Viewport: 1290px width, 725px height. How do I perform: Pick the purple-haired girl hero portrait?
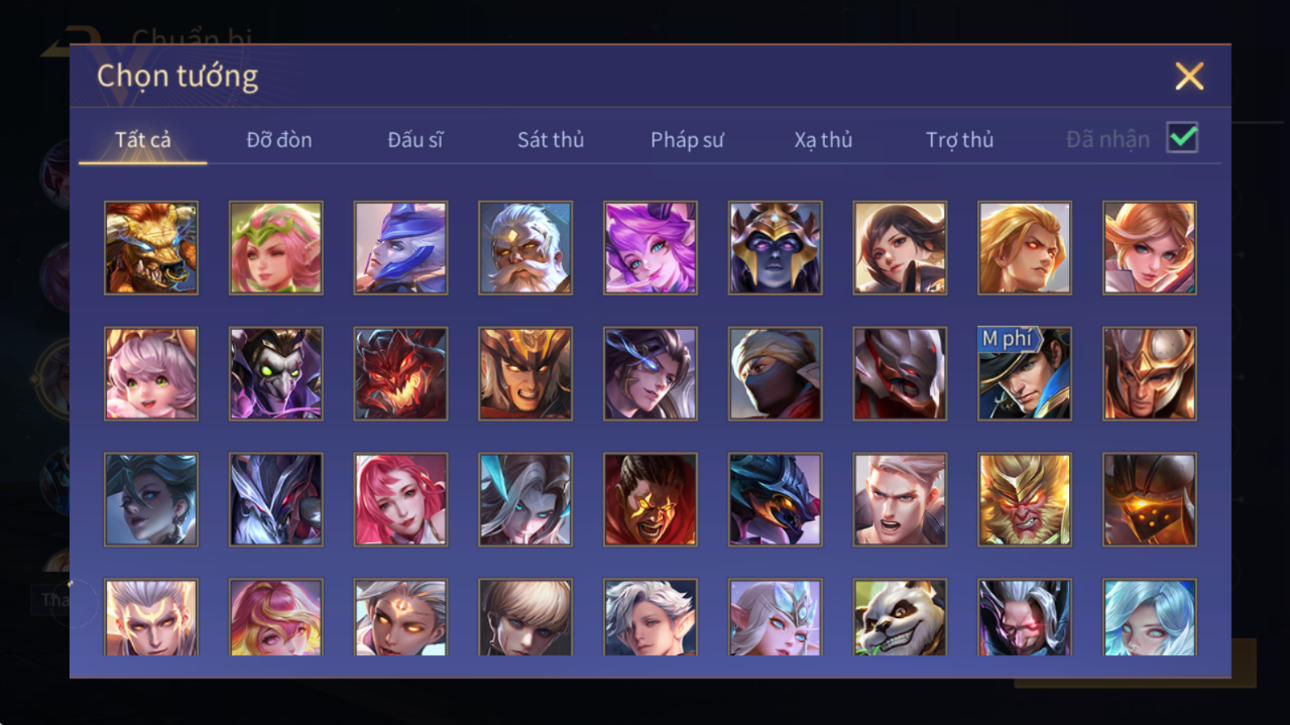click(x=650, y=248)
